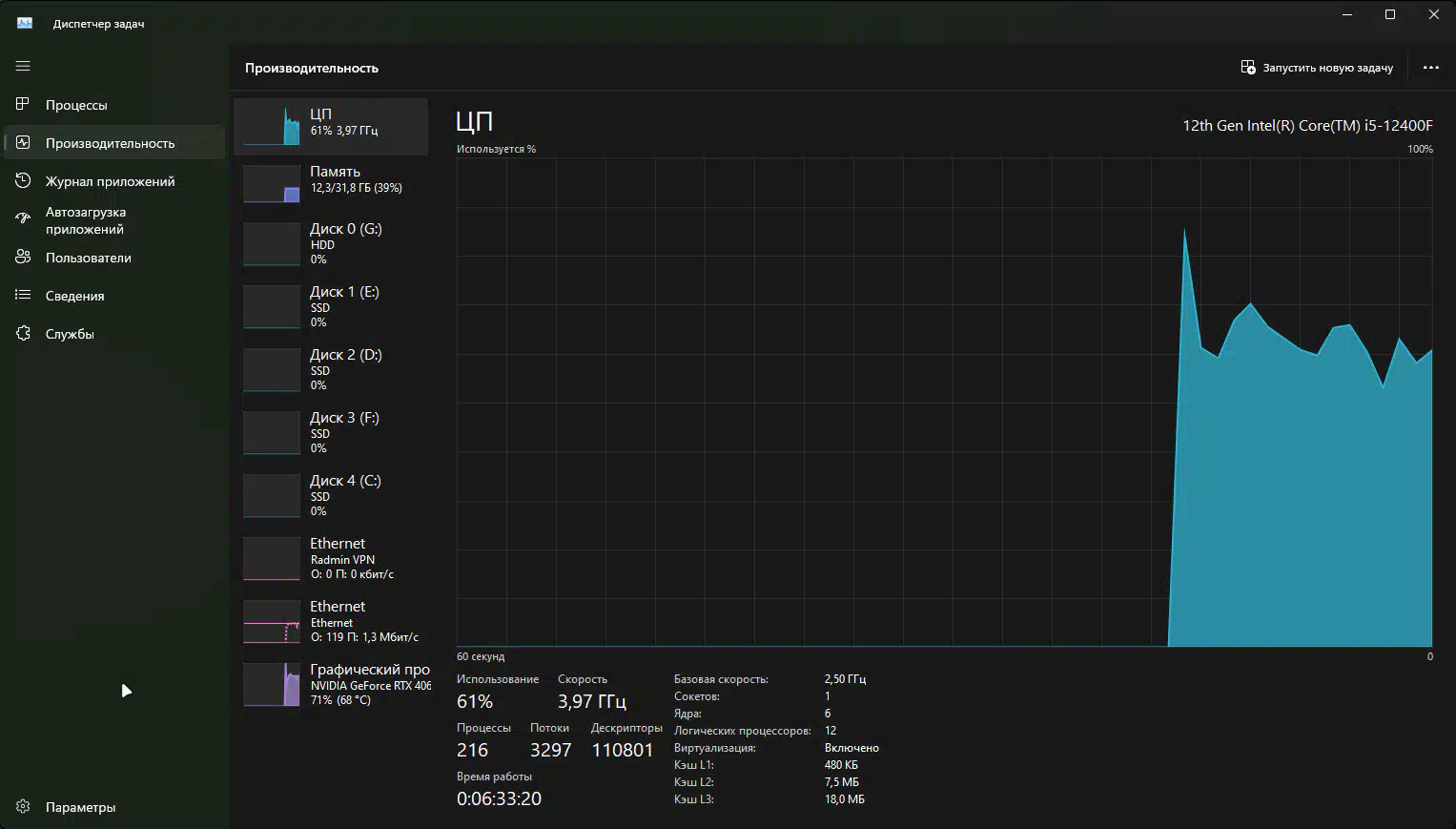The image size is (1456, 829).
Task: Click the Журнал приложений history icon
Action: click(23, 180)
